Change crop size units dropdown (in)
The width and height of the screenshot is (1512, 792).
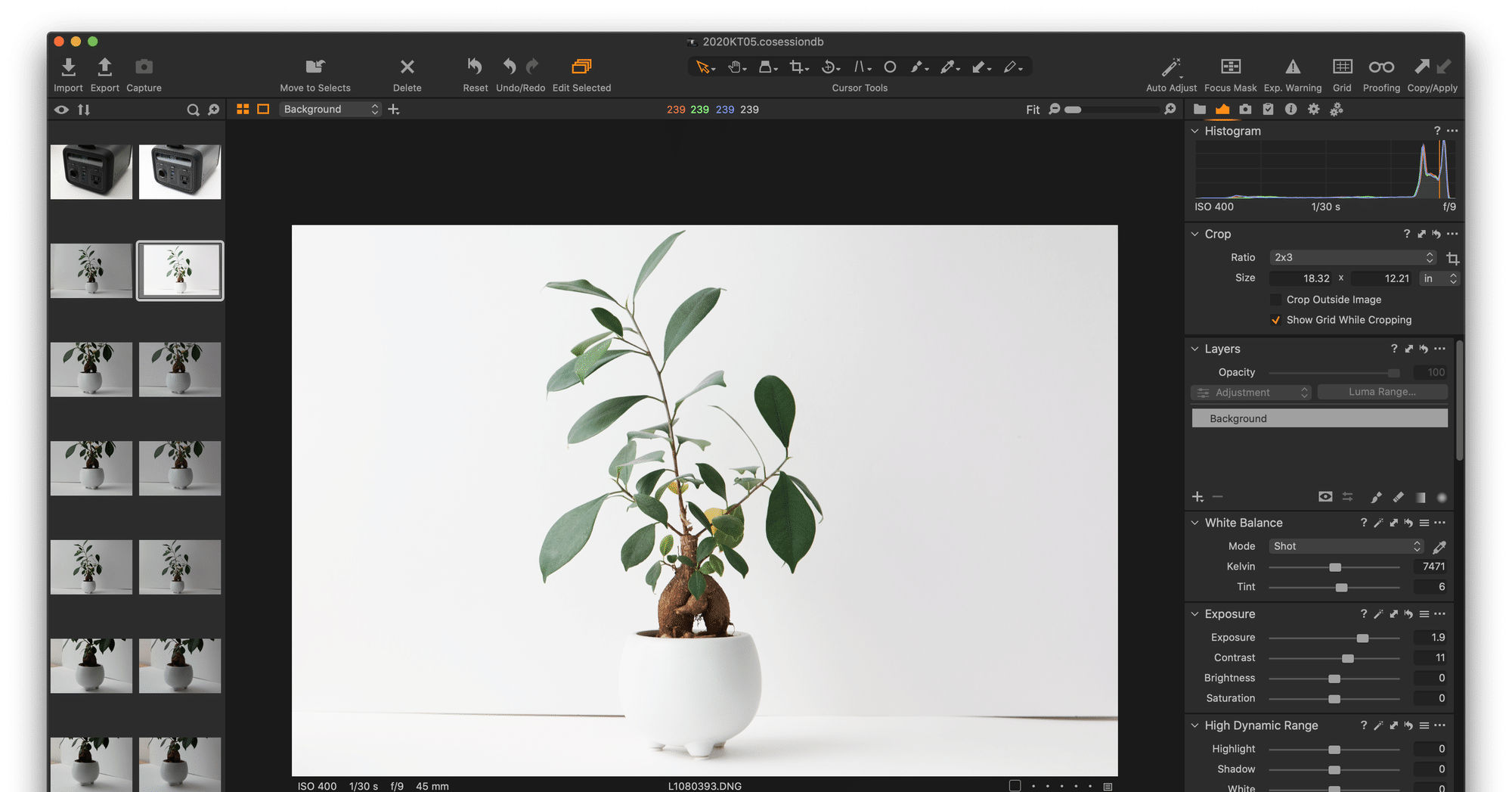pyautogui.click(x=1439, y=278)
